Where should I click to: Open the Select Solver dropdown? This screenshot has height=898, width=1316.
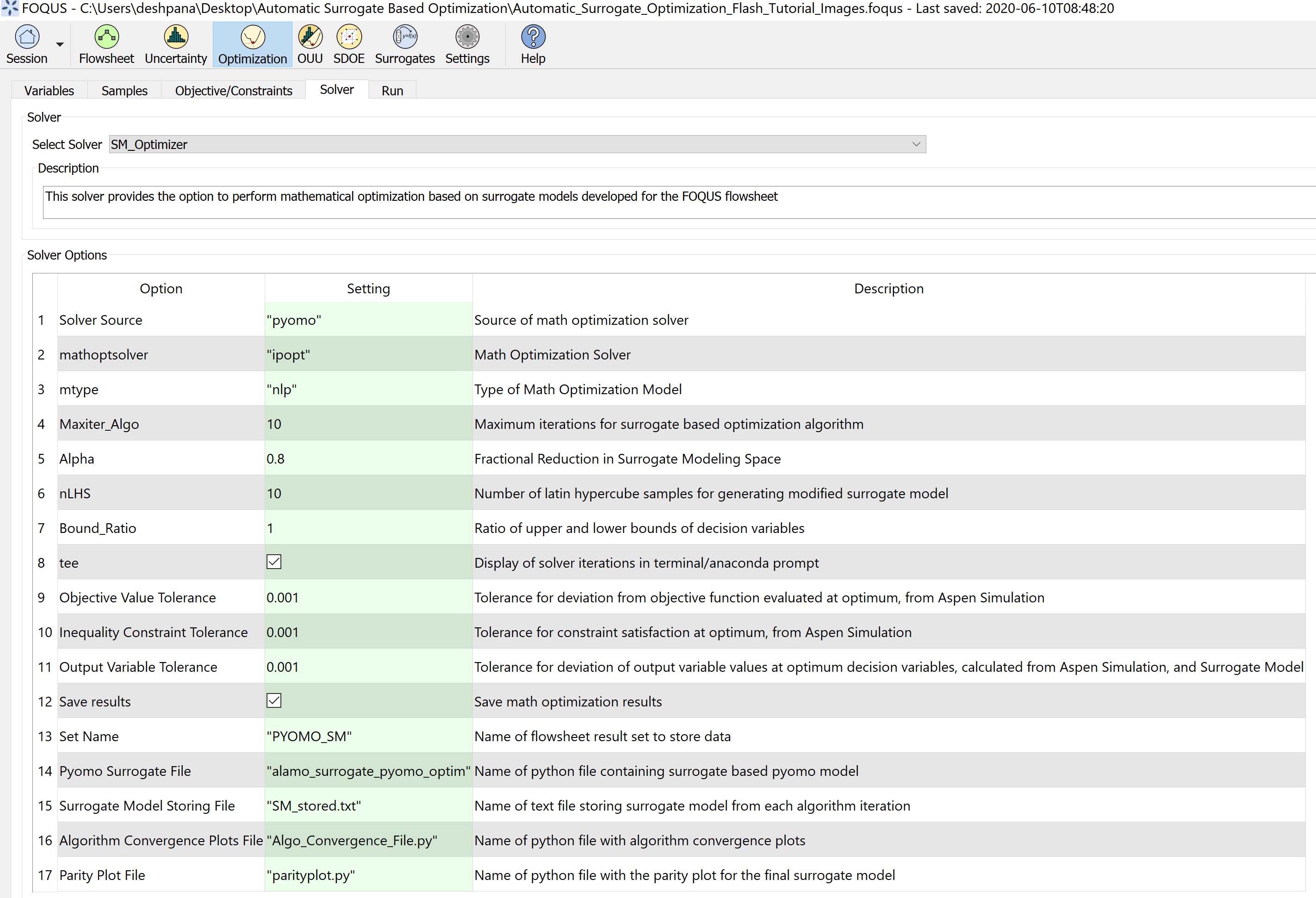916,144
